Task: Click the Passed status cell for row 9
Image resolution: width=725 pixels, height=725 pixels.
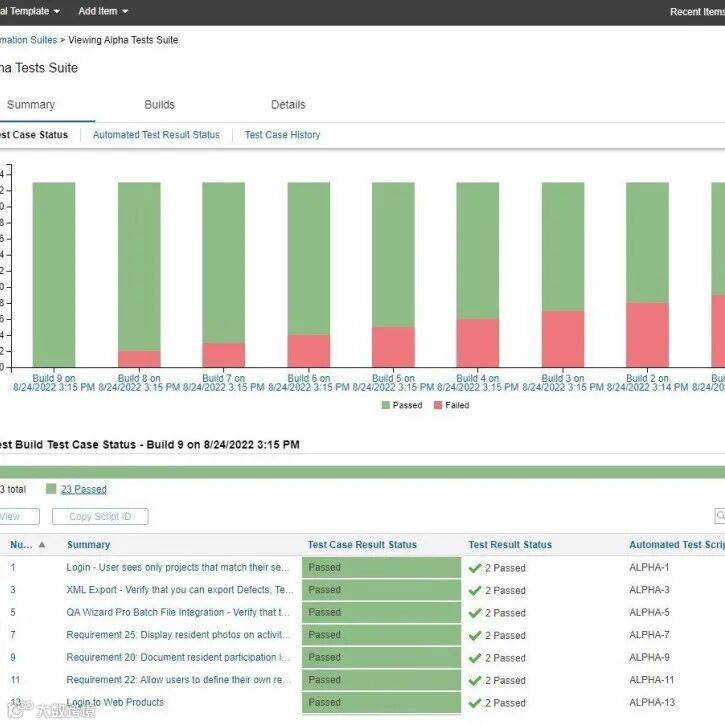Action: pos(381,657)
